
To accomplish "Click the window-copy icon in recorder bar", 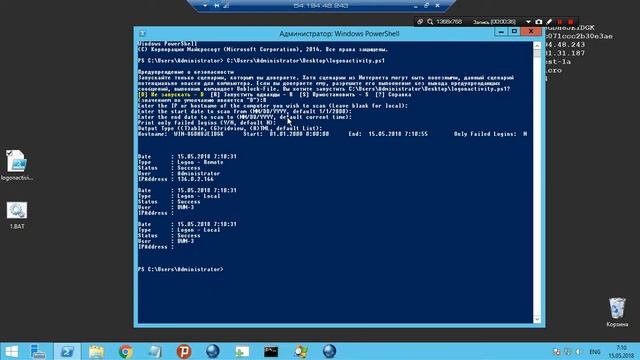I will click(420, 22).
